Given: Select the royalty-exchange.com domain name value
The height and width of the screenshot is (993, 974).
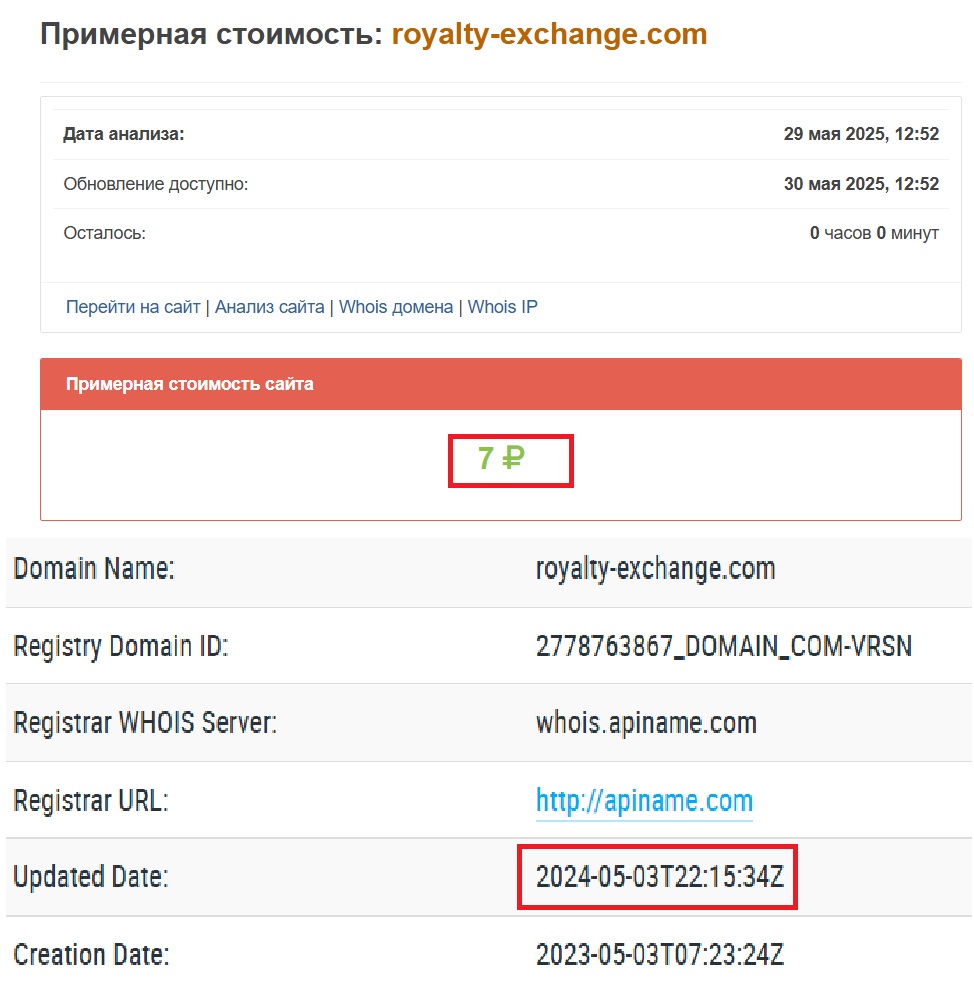Looking at the screenshot, I should click(655, 570).
